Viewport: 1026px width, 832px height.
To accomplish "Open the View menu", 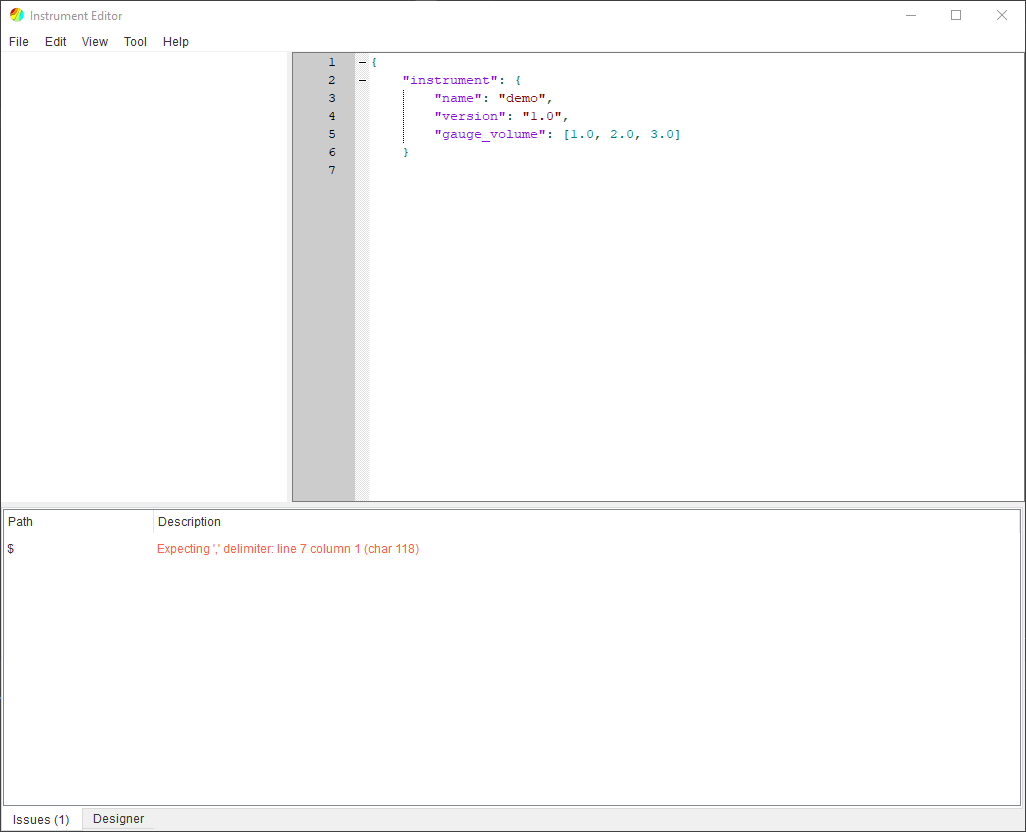I will pos(95,42).
